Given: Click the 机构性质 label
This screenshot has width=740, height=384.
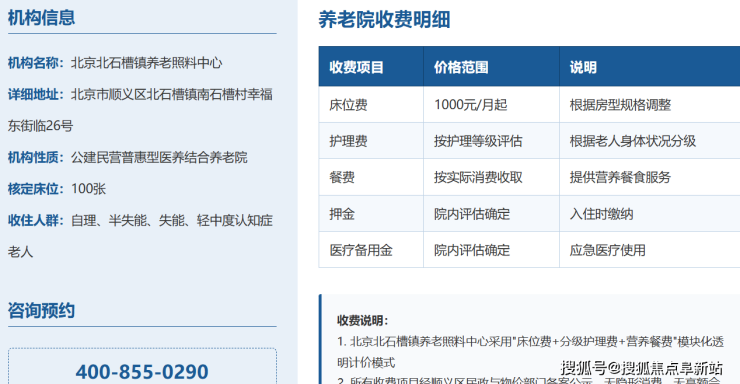Looking at the screenshot, I should pos(35,157).
